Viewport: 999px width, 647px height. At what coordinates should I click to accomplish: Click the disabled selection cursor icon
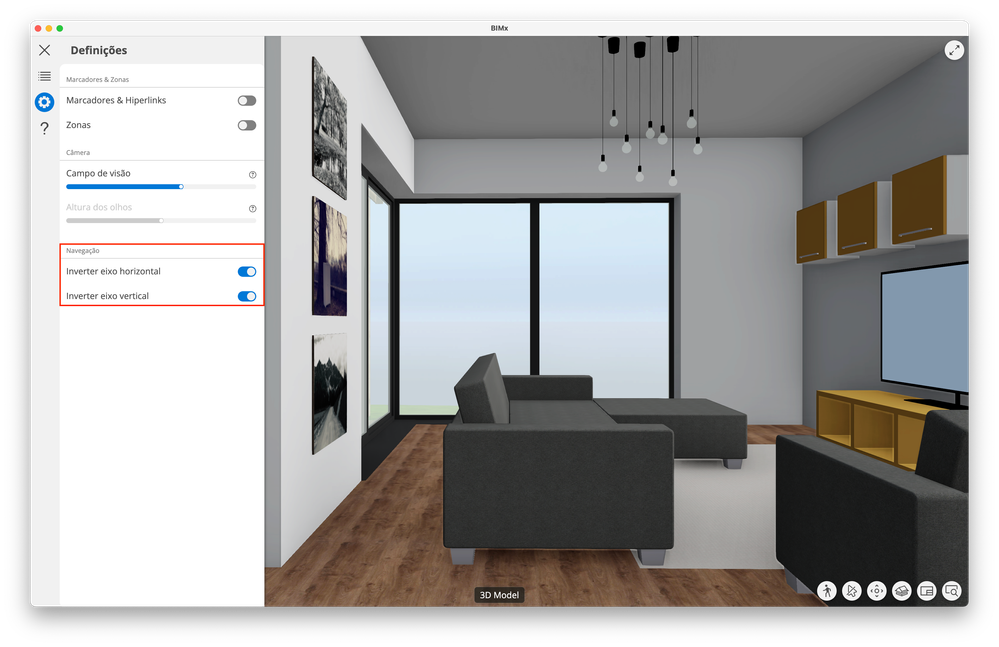click(852, 591)
